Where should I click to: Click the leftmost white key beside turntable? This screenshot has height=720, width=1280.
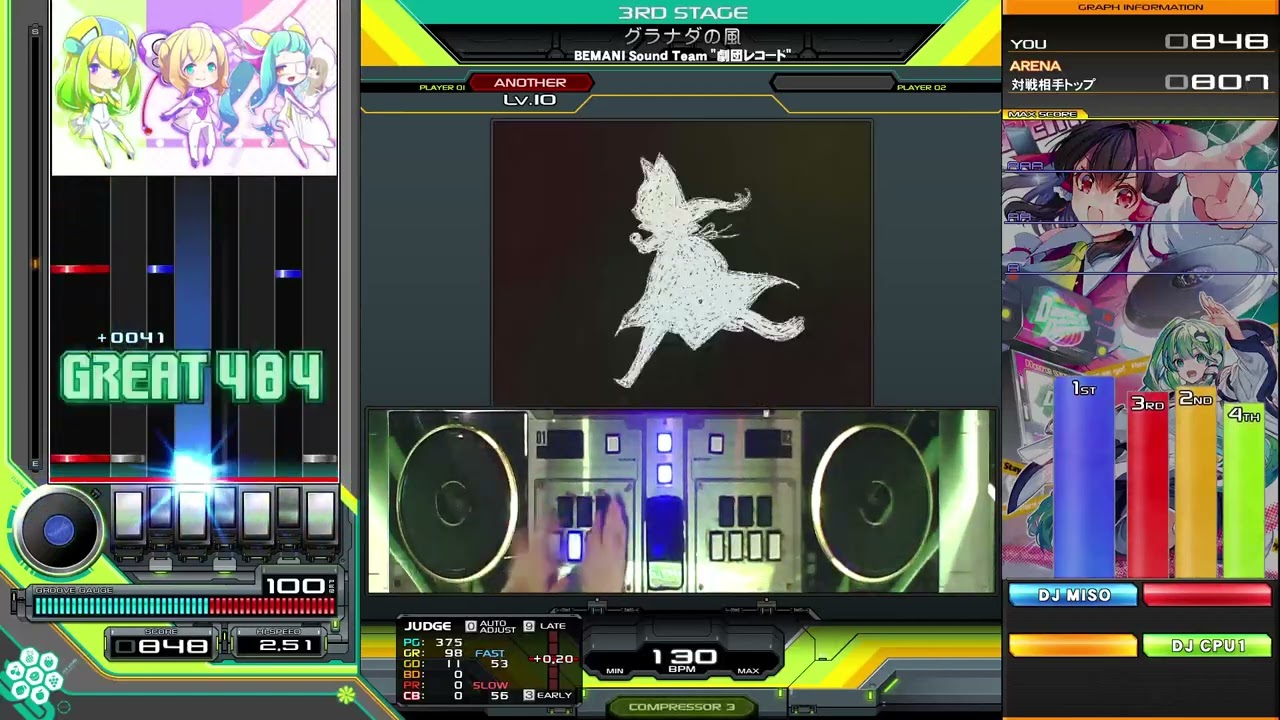coord(128,515)
